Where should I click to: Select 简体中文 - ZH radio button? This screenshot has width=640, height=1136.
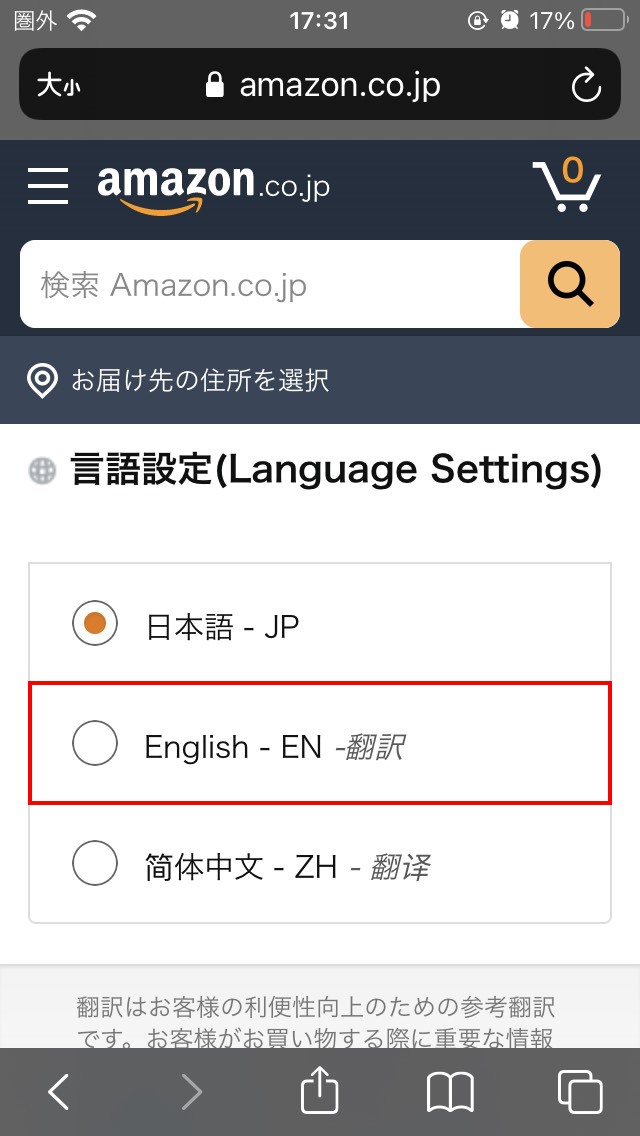pyautogui.click(x=95, y=864)
